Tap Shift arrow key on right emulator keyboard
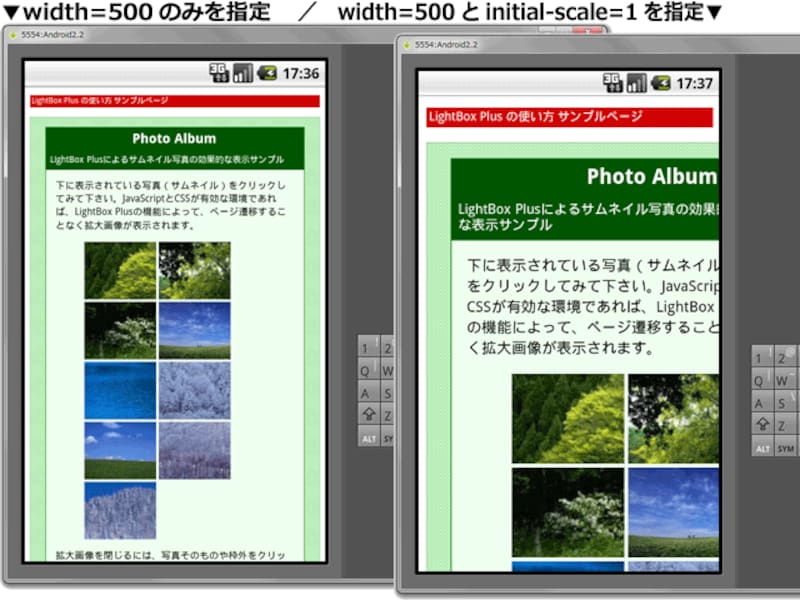The height and width of the screenshot is (600, 800). [x=762, y=424]
